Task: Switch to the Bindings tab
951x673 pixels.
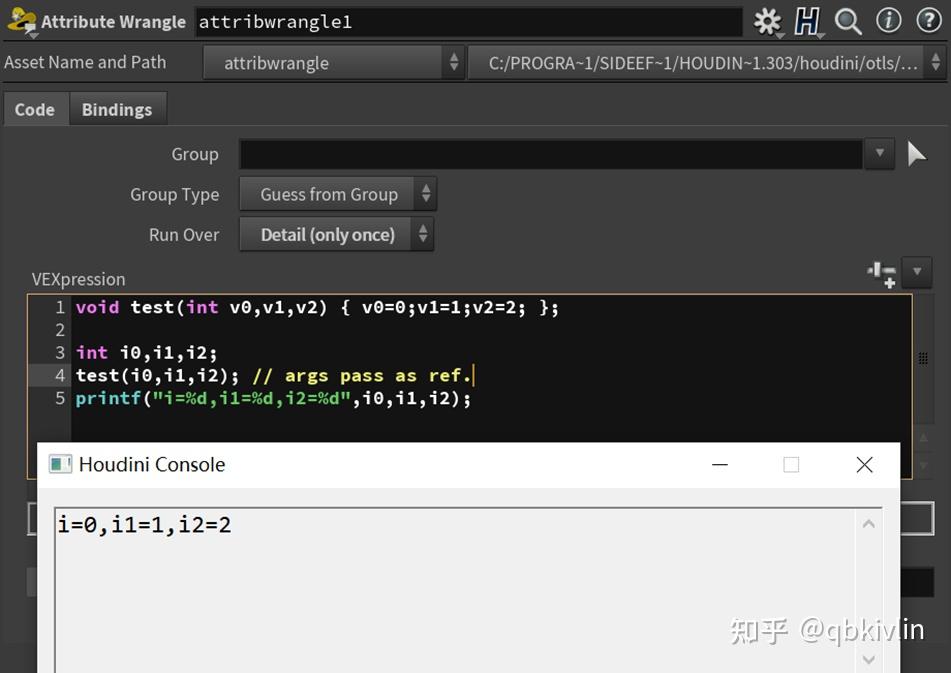Action: (x=117, y=108)
